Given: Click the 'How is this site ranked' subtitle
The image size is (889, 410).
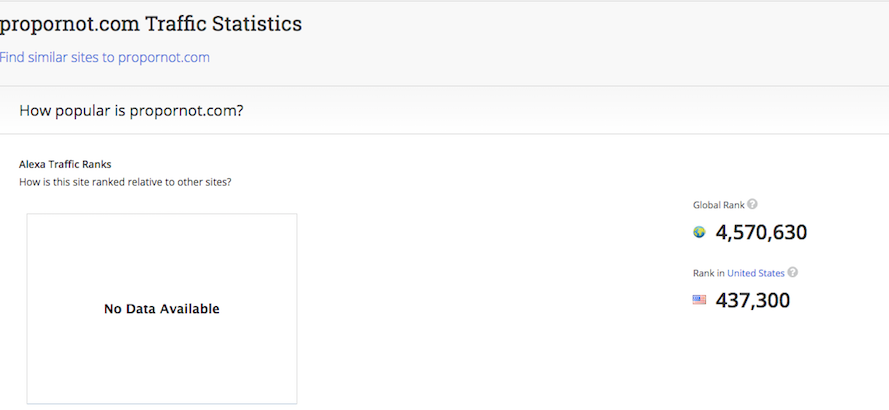Looking at the screenshot, I should tap(125, 183).
